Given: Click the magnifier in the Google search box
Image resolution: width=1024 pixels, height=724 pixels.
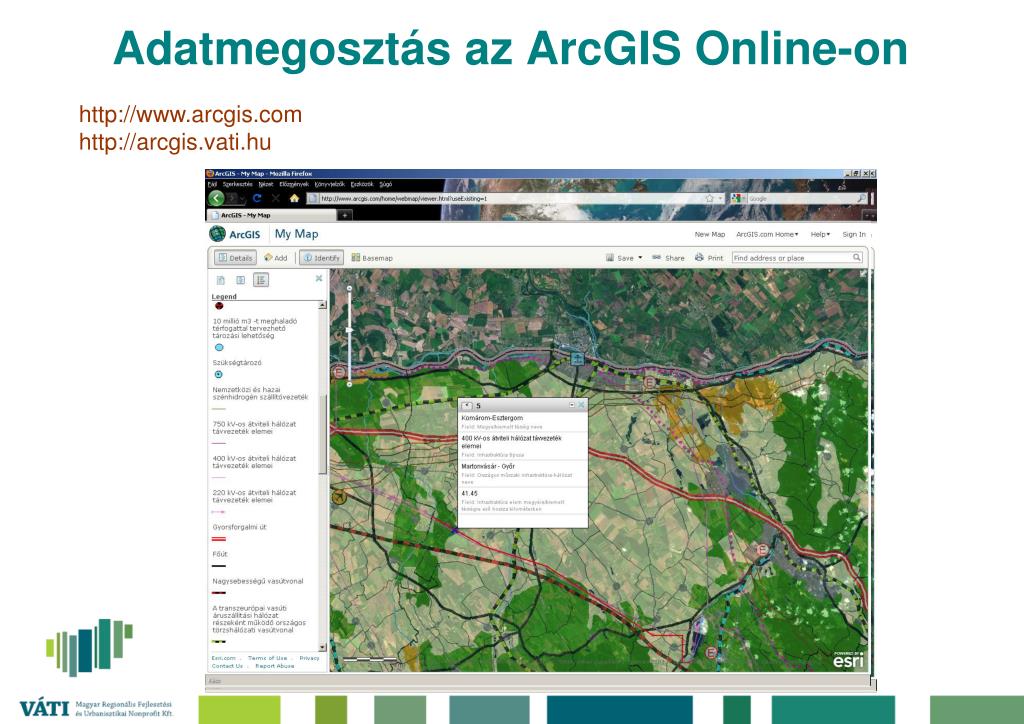Looking at the screenshot, I should (x=861, y=198).
